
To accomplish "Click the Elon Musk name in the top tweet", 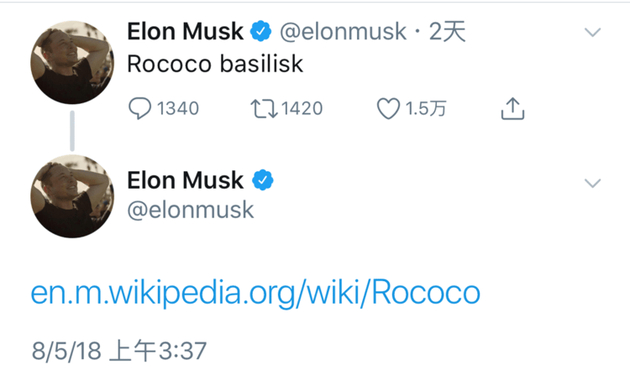I will (185, 31).
